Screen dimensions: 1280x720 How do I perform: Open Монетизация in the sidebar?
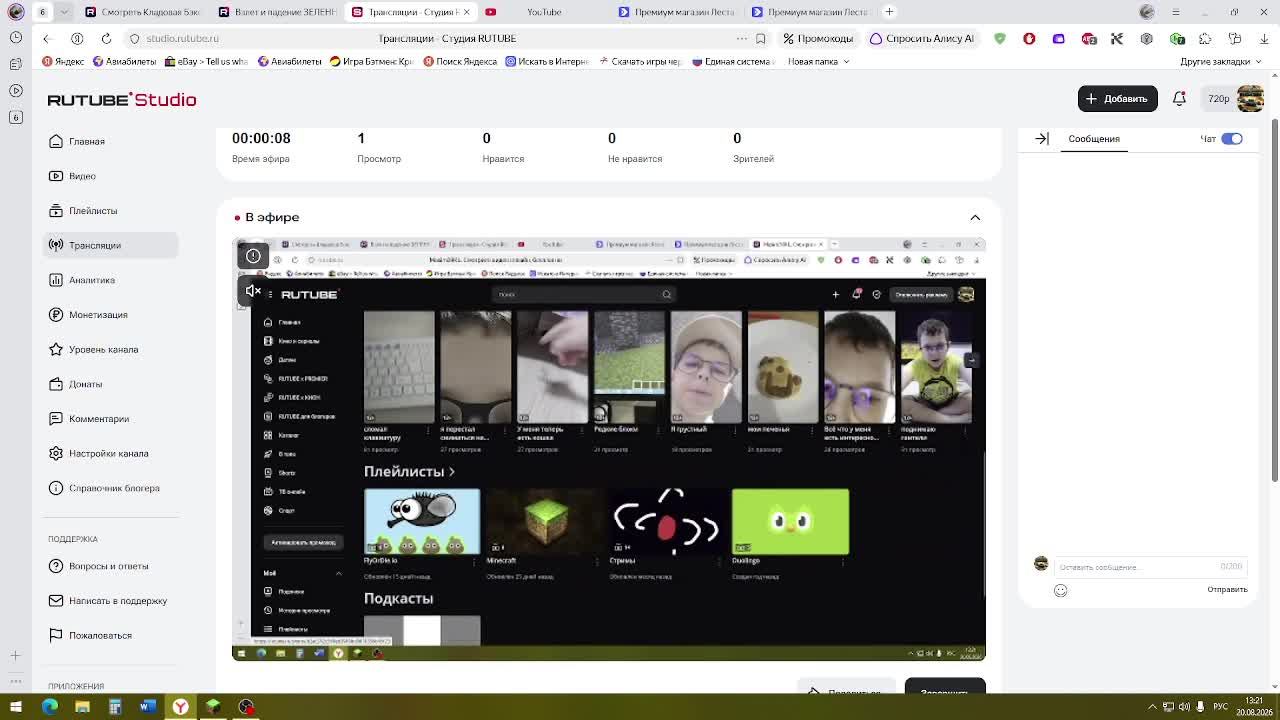[110, 315]
